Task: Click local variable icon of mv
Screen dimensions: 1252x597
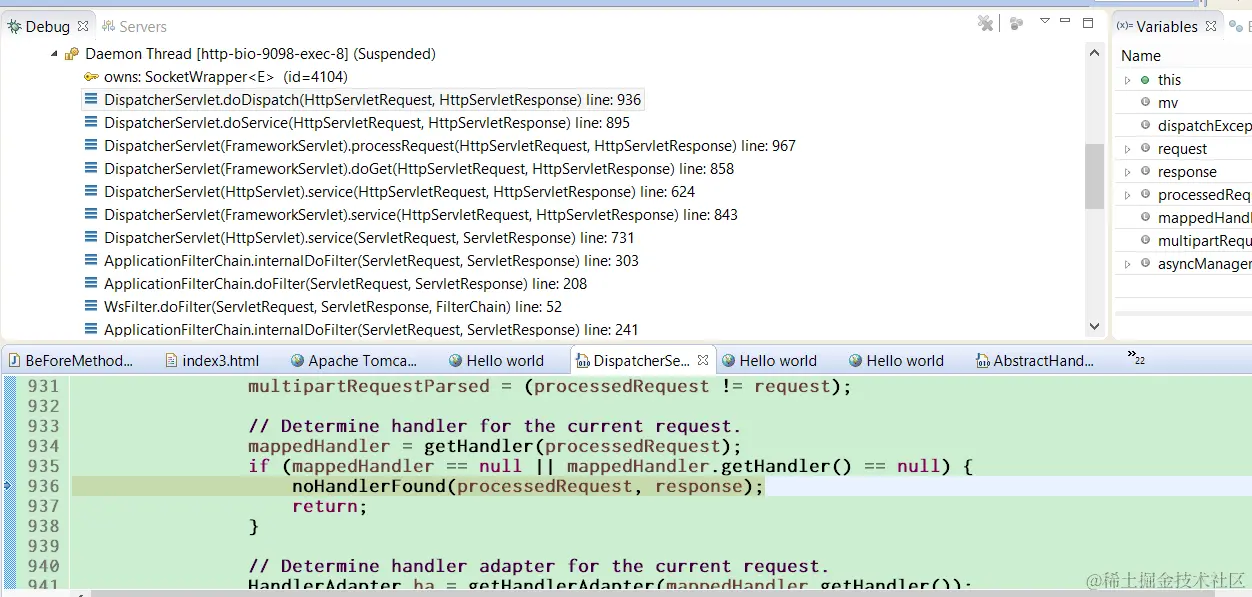Action: click(x=1145, y=103)
